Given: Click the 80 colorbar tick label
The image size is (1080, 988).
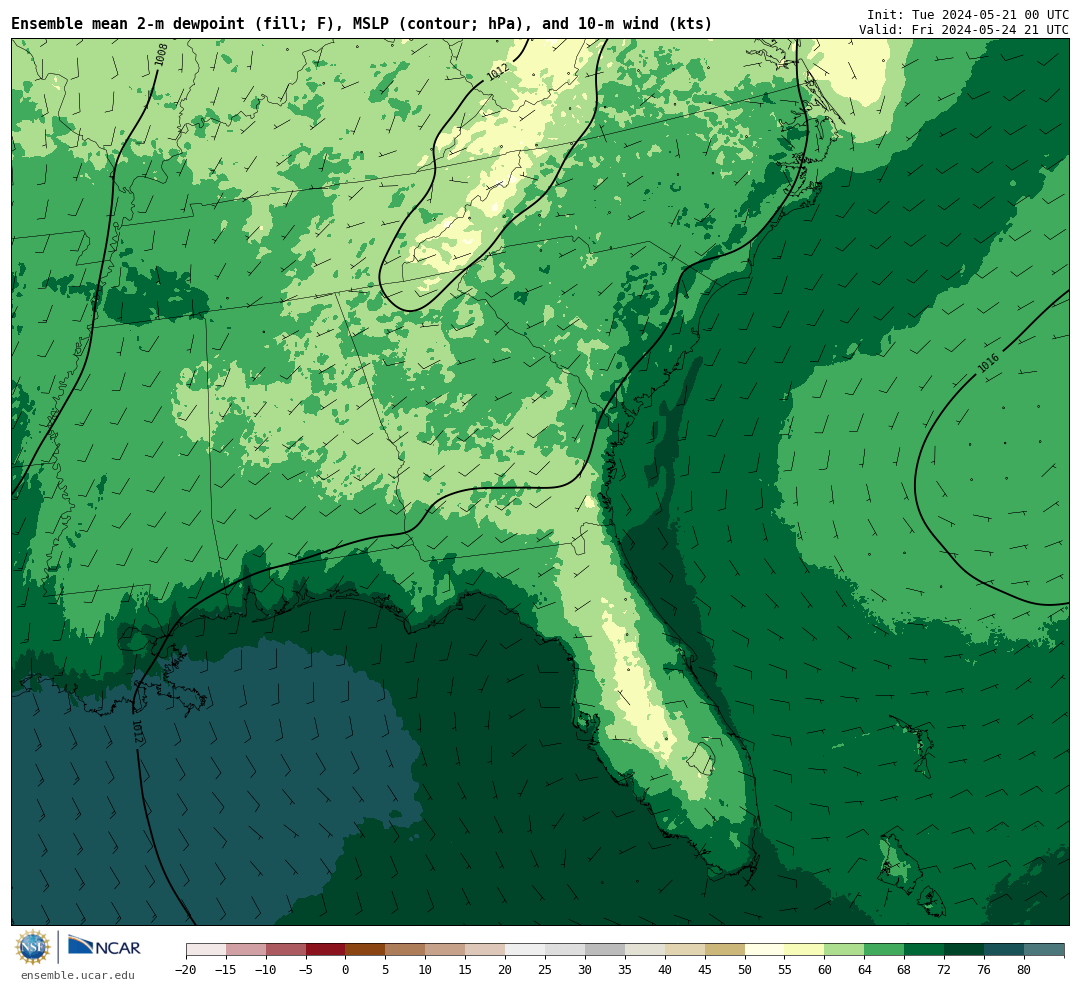Looking at the screenshot, I should click(1024, 969).
